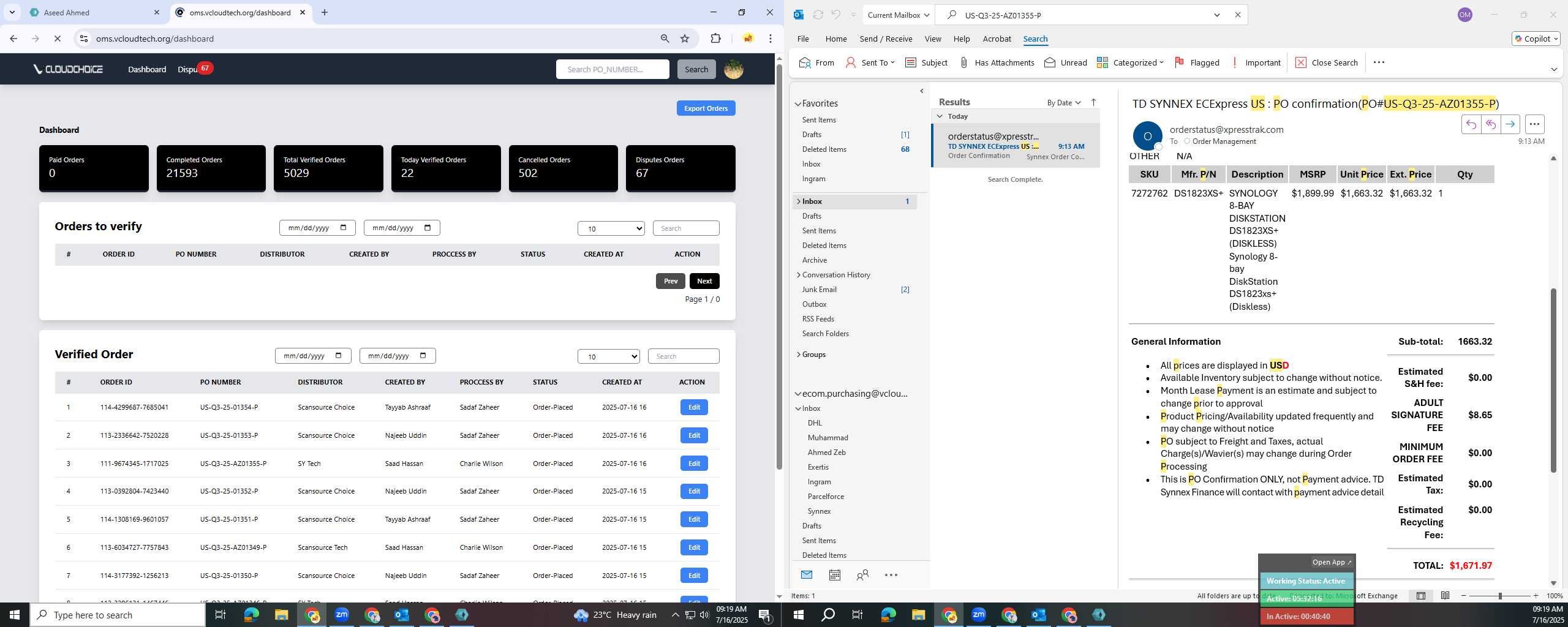Collapse Outlook folder pane arrow
The height and width of the screenshot is (627, 1568).
[x=922, y=91]
